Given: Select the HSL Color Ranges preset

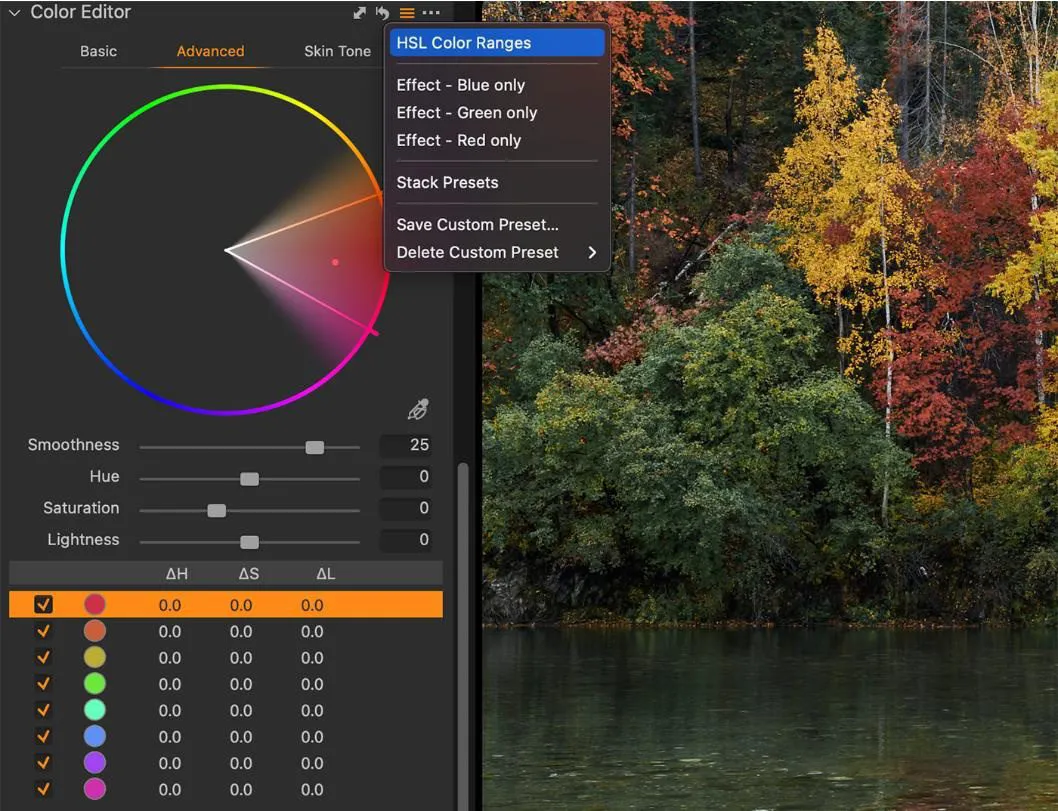Looking at the screenshot, I should (497, 43).
